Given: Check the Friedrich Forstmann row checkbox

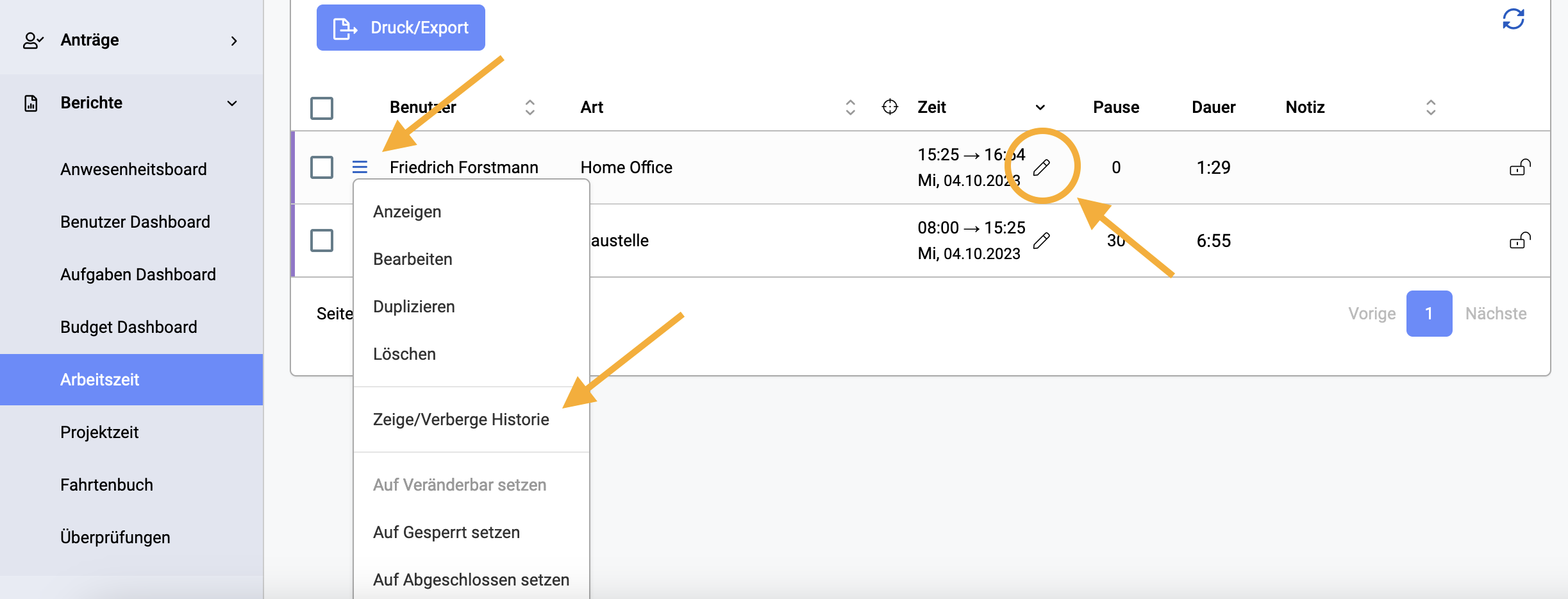Looking at the screenshot, I should click(322, 167).
